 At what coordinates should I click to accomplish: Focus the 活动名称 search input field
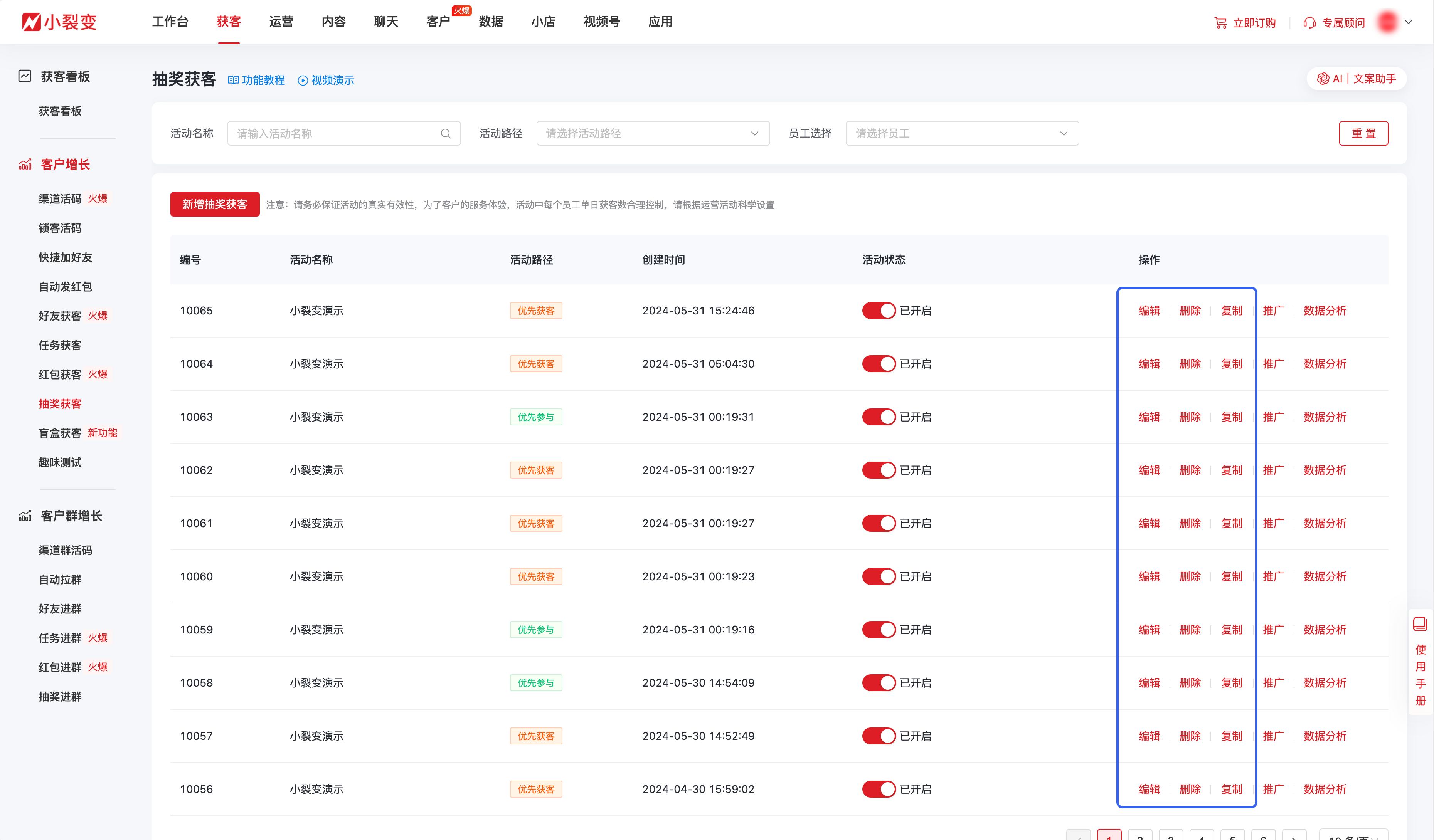pos(336,134)
